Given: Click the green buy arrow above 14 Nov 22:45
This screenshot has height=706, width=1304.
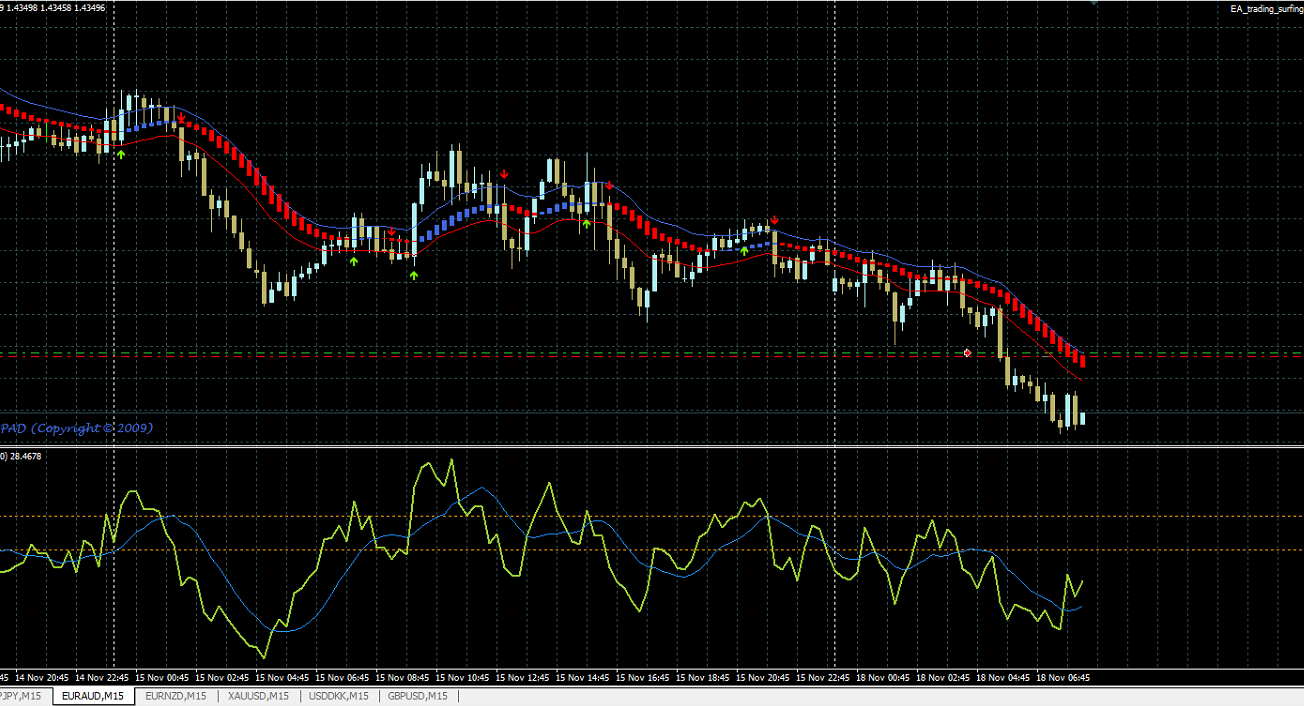Looking at the screenshot, I should pos(121,154).
